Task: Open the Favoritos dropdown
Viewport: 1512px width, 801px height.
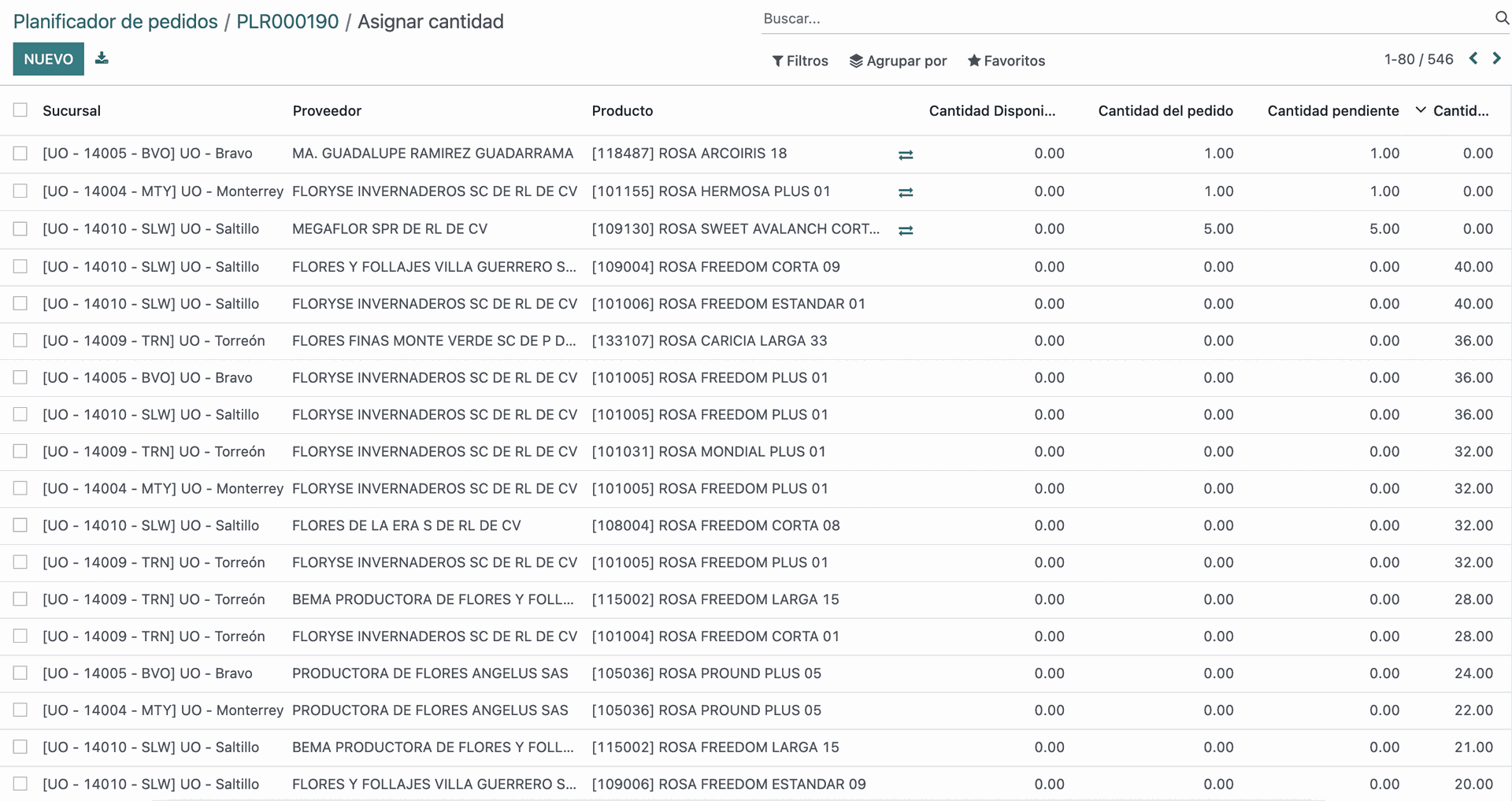Action: point(1006,61)
